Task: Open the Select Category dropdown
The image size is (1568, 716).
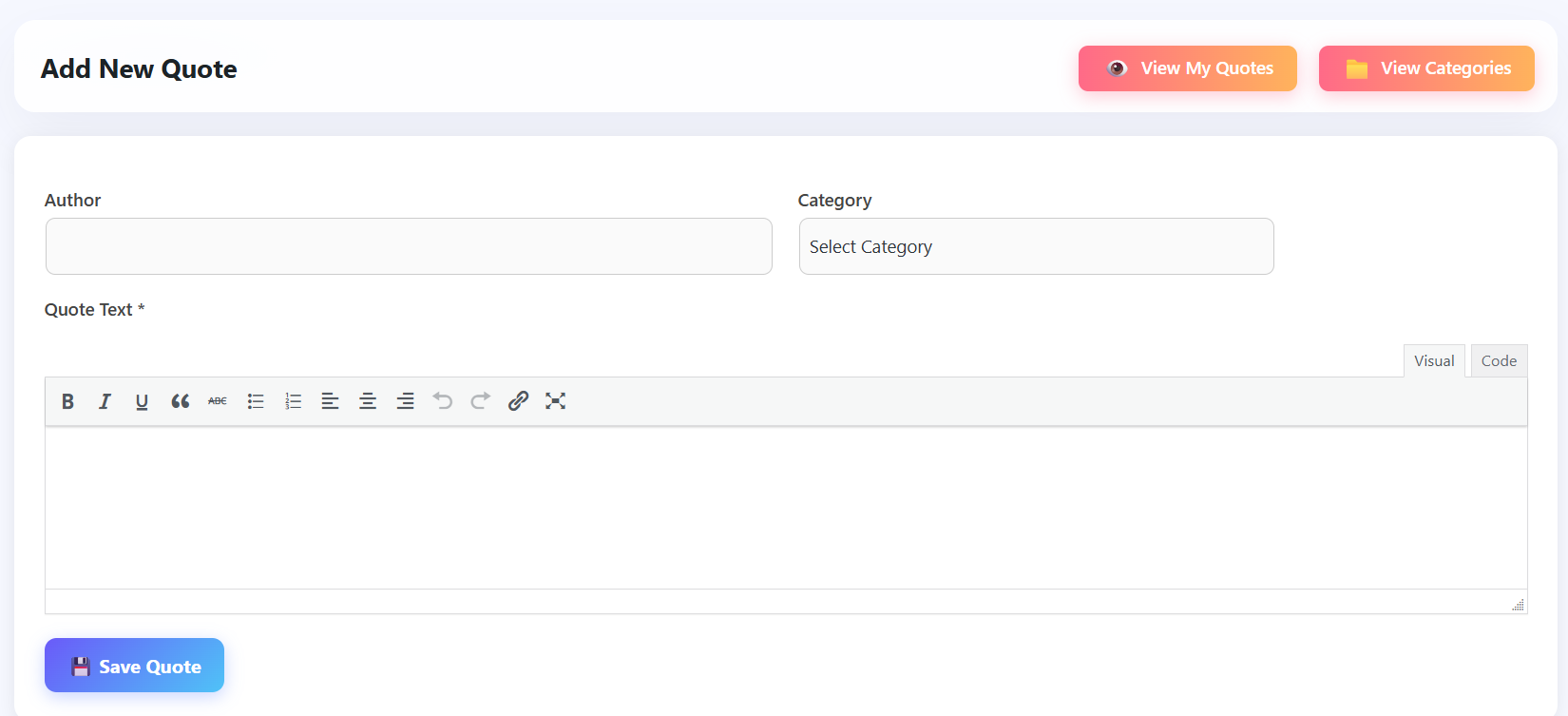Action: [x=1036, y=246]
